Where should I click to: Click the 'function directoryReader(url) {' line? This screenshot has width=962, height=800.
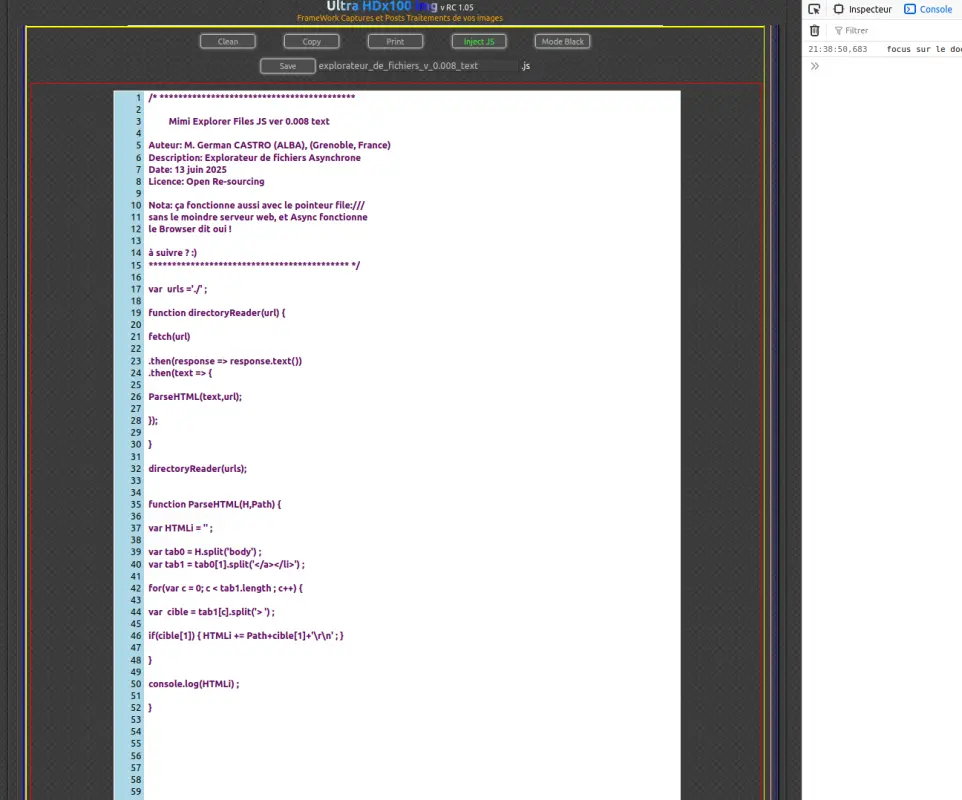pos(217,313)
